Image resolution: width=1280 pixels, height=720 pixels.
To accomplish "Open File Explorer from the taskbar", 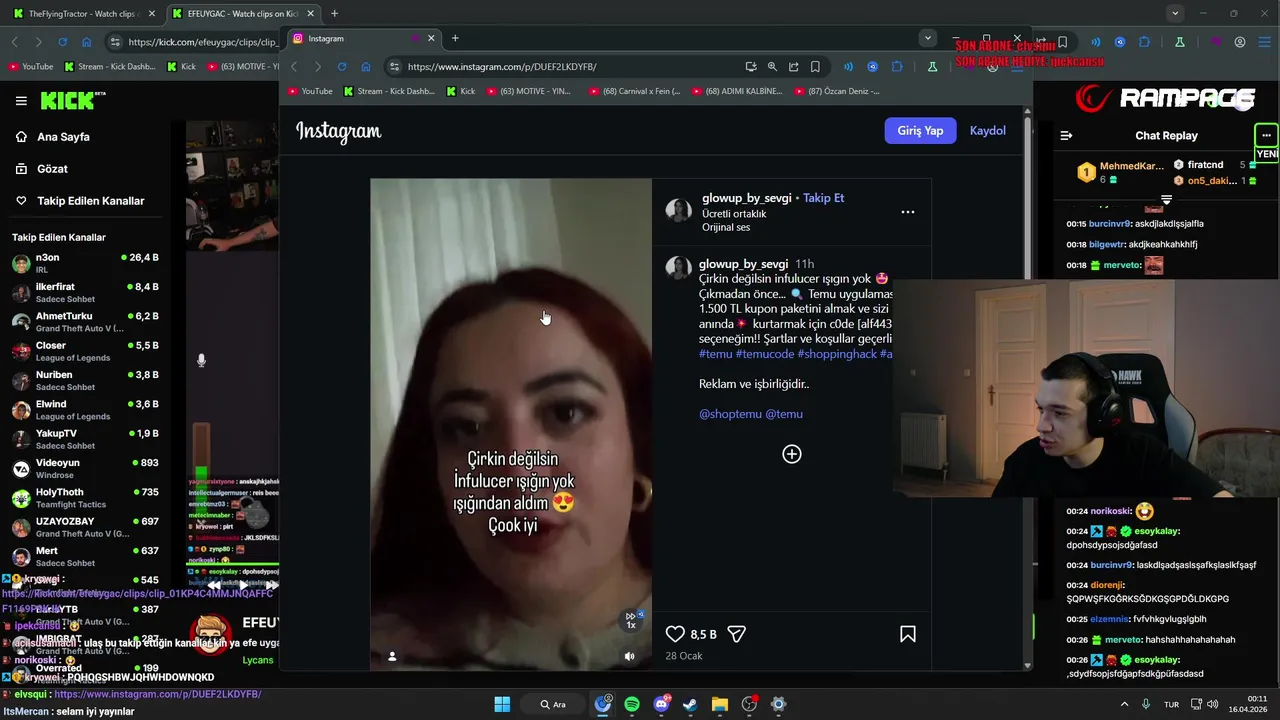I will [x=720, y=704].
